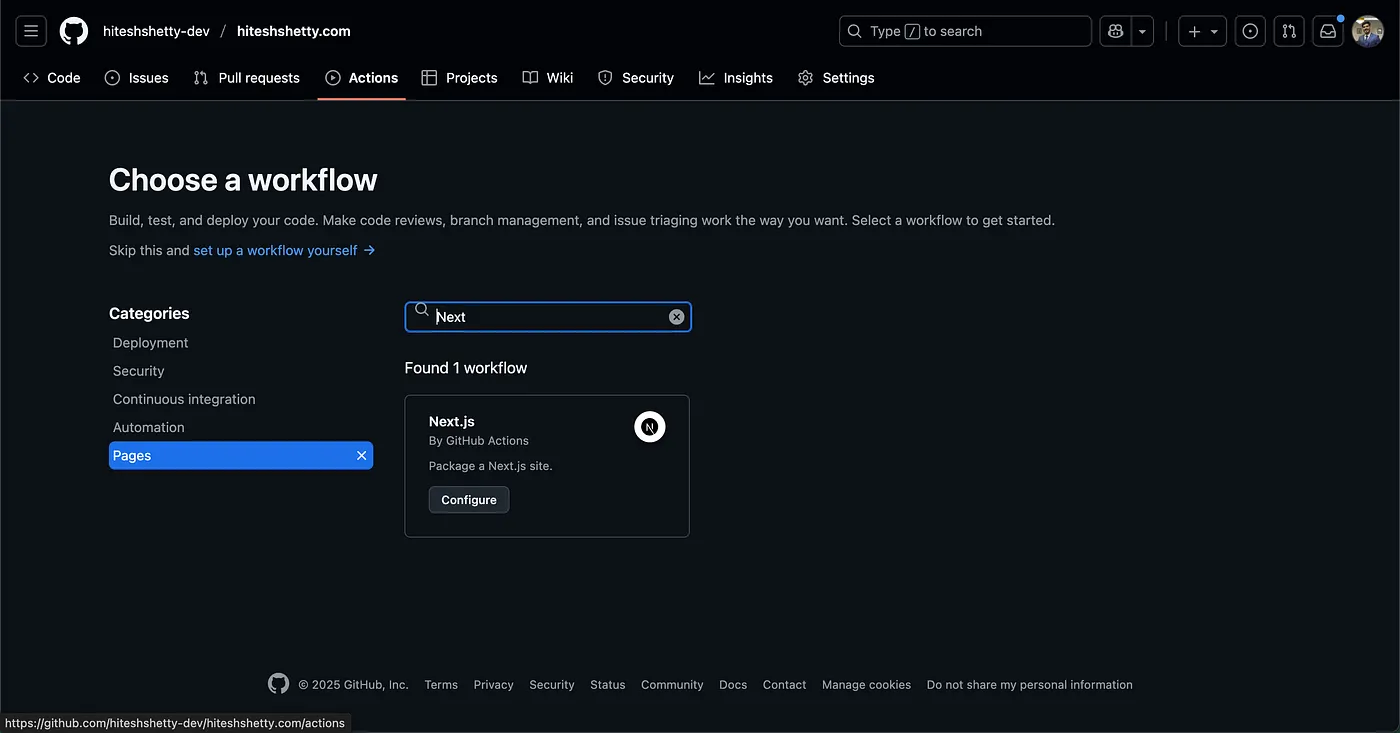This screenshot has height=733, width=1400.
Task: Open the issues icon in header
Action: (x=1250, y=31)
